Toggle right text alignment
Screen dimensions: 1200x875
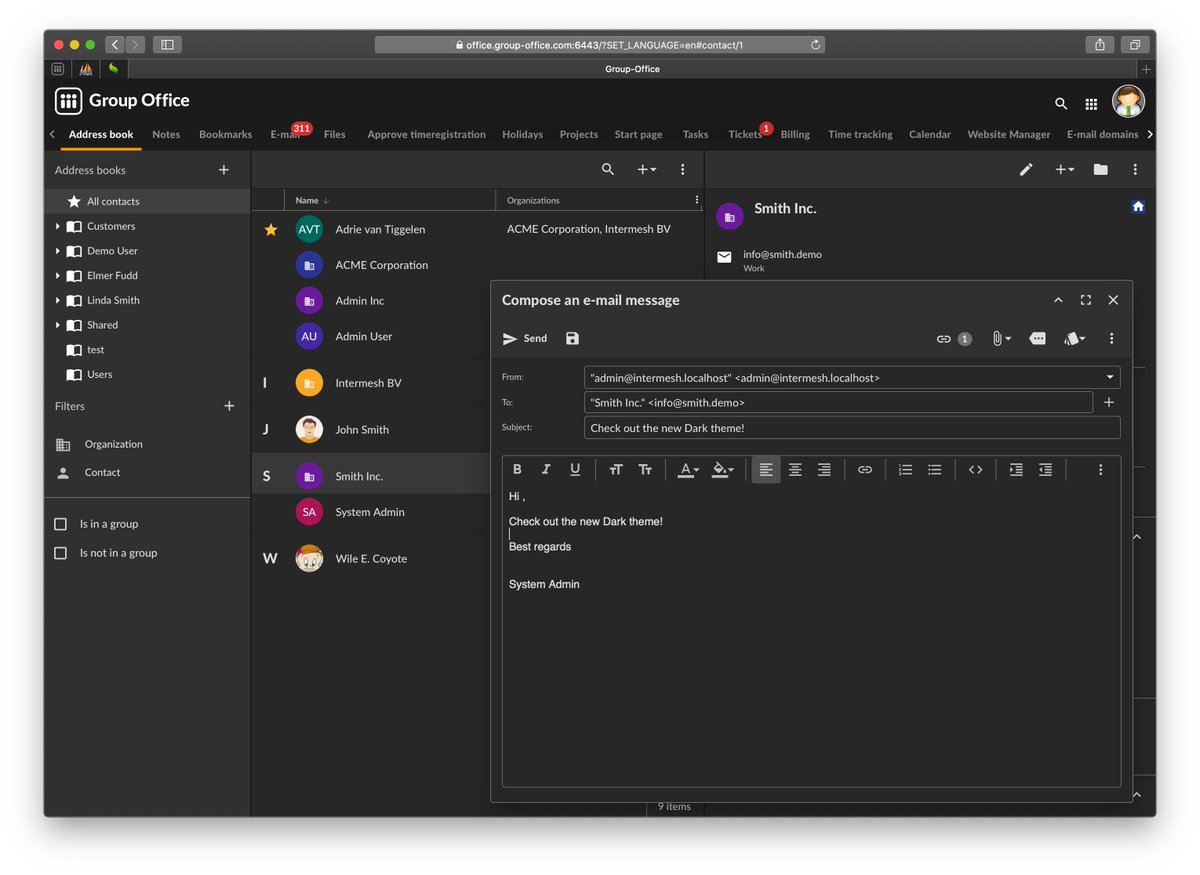coord(824,470)
